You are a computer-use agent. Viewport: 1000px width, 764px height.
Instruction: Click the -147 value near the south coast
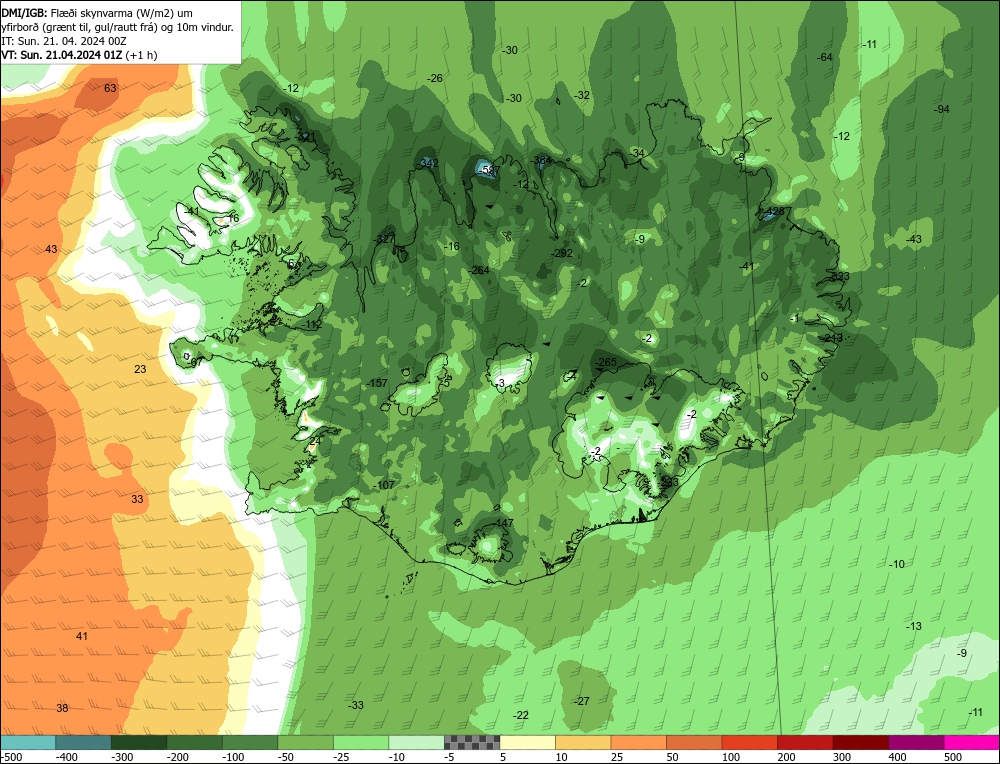(503, 523)
